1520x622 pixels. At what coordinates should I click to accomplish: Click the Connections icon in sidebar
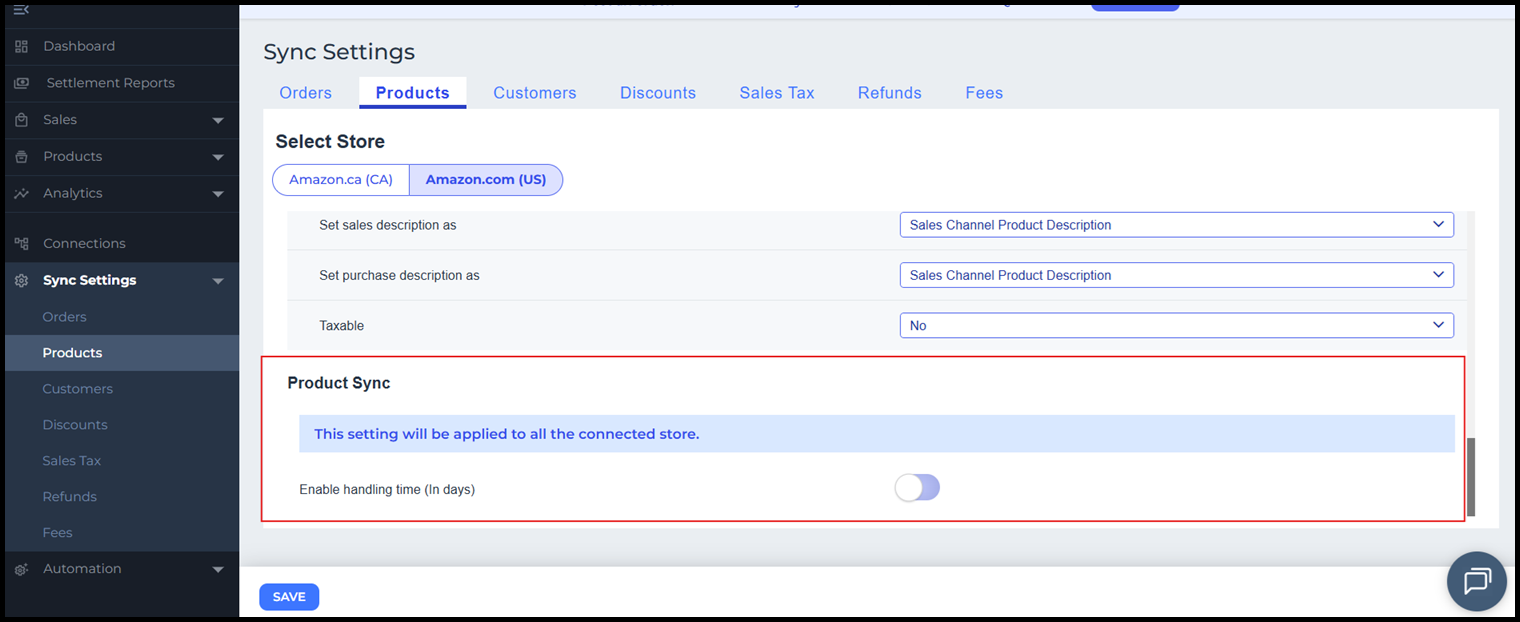click(x=21, y=244)
